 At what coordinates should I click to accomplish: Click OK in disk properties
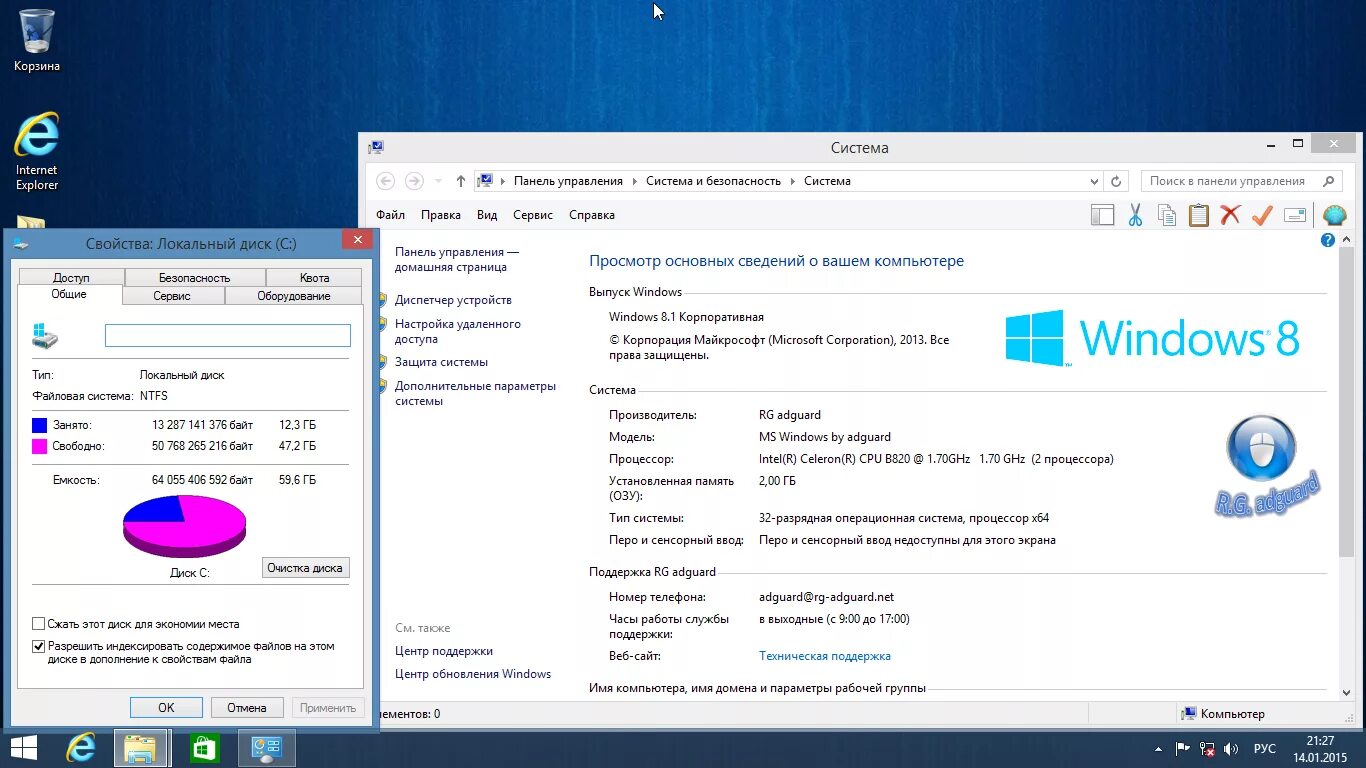(x=166, y=707)
